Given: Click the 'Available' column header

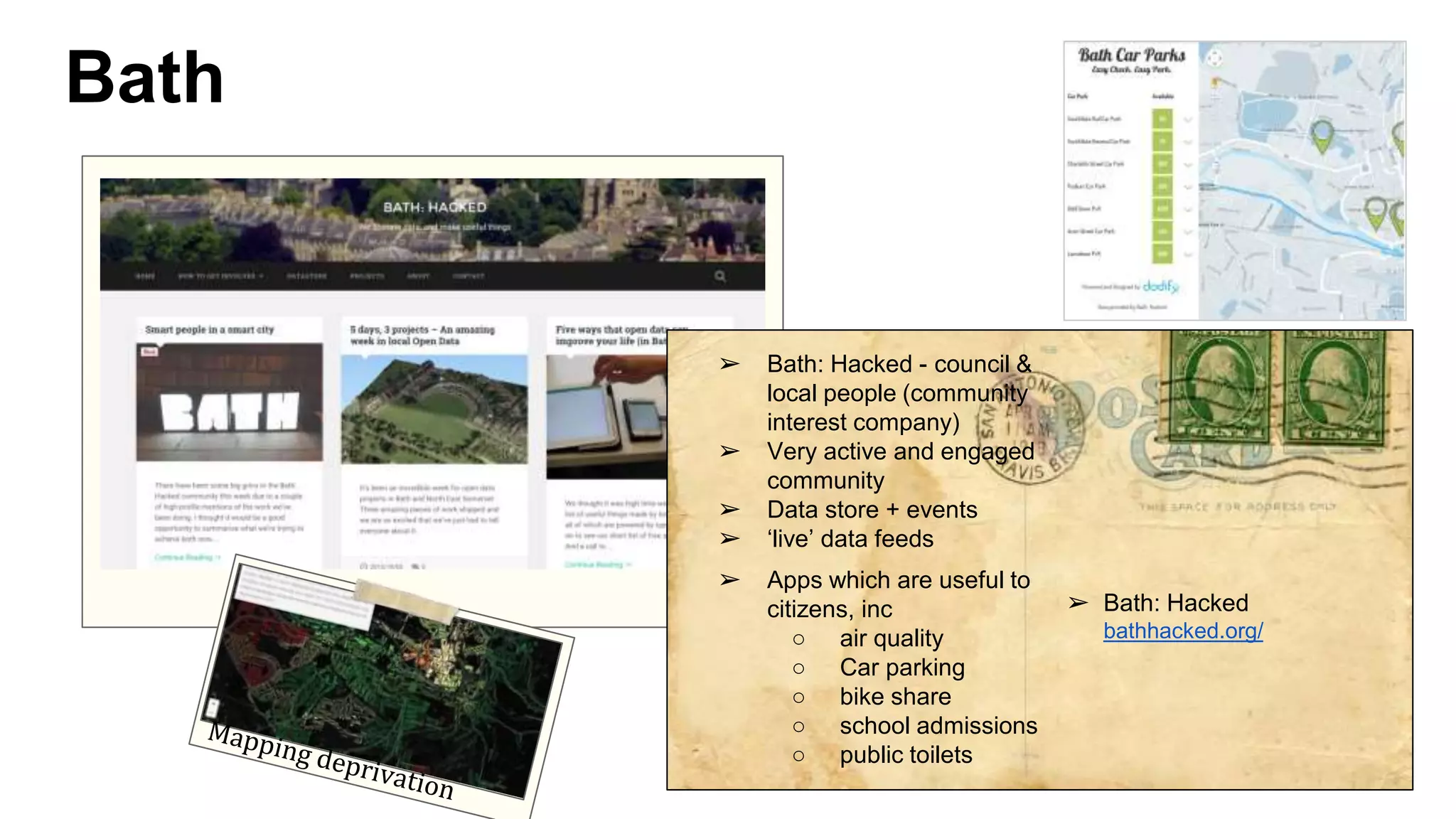Looking at the screenshot, I should tap(1162, 96).
